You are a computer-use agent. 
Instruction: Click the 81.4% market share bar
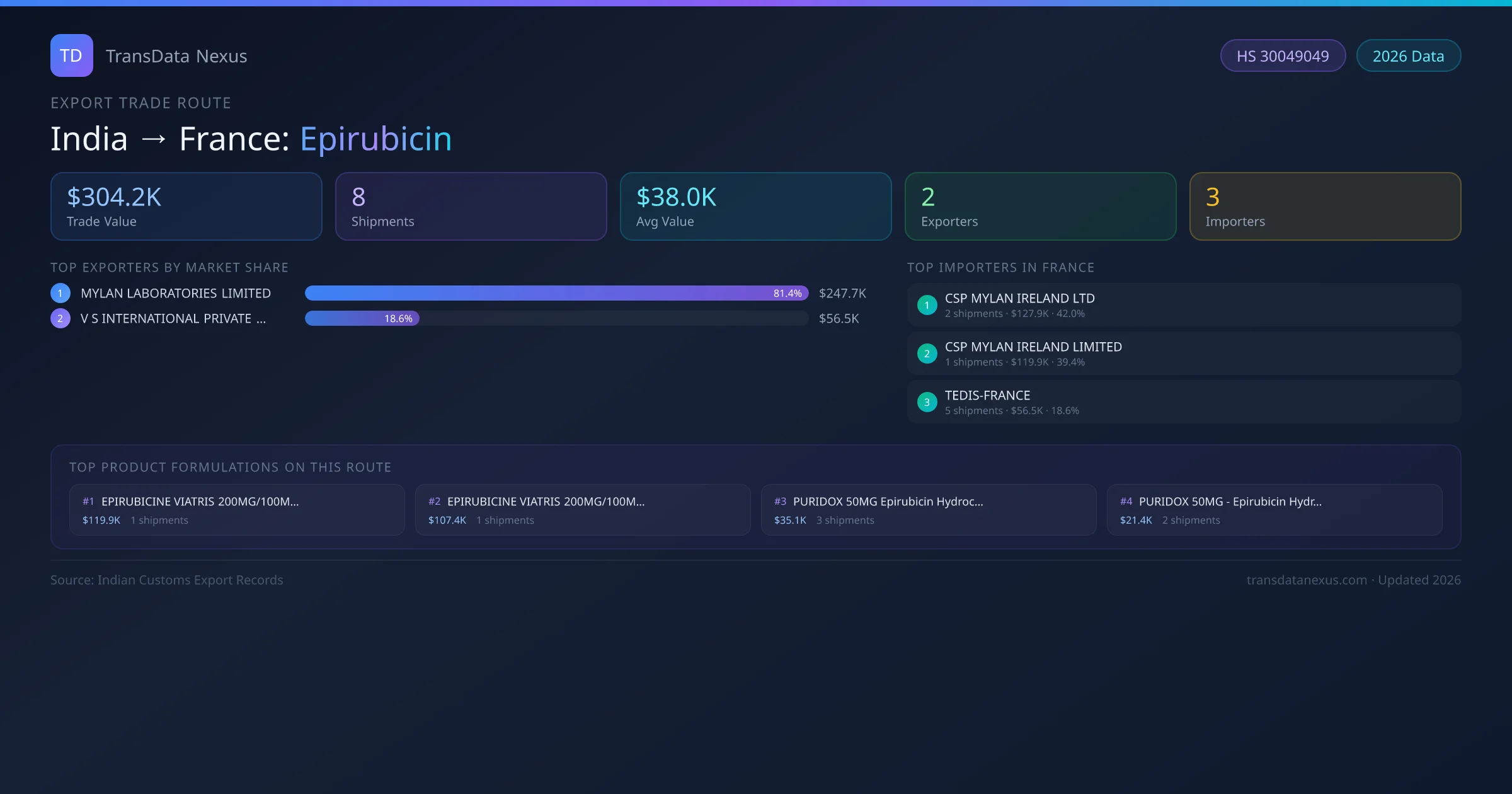(x=556, y=293)
